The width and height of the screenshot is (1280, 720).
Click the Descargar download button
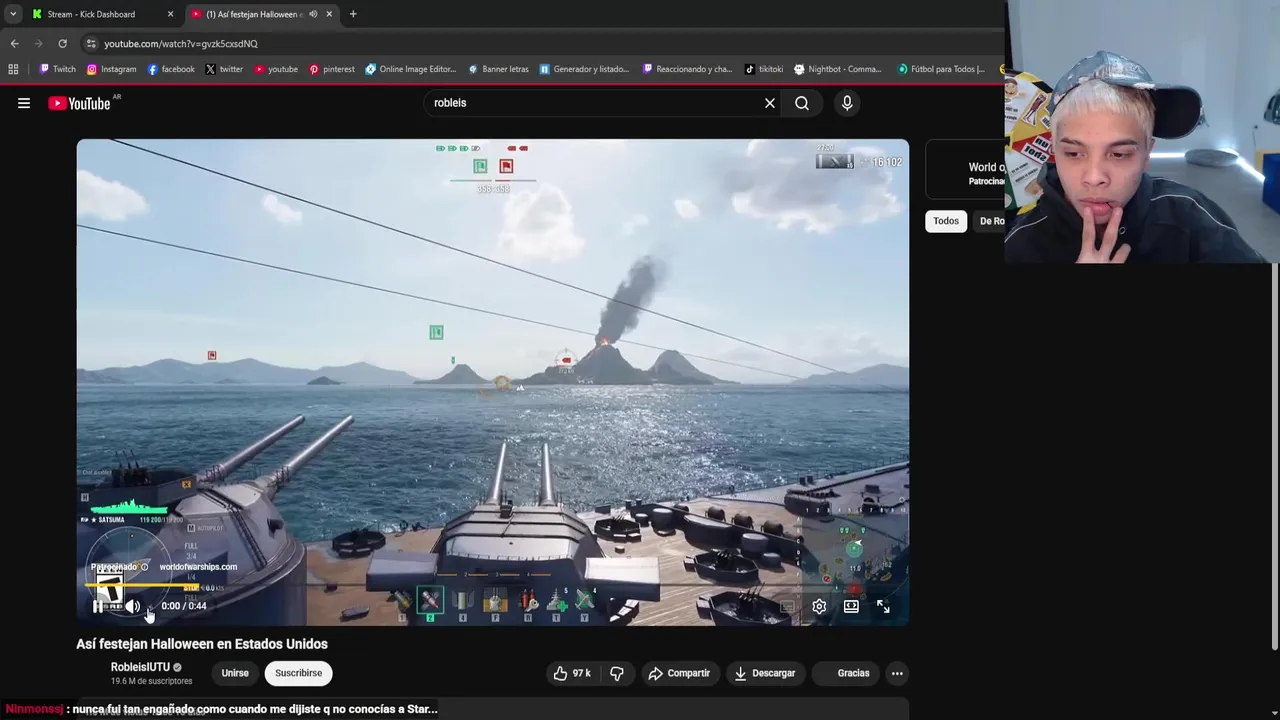coord(765,673)
